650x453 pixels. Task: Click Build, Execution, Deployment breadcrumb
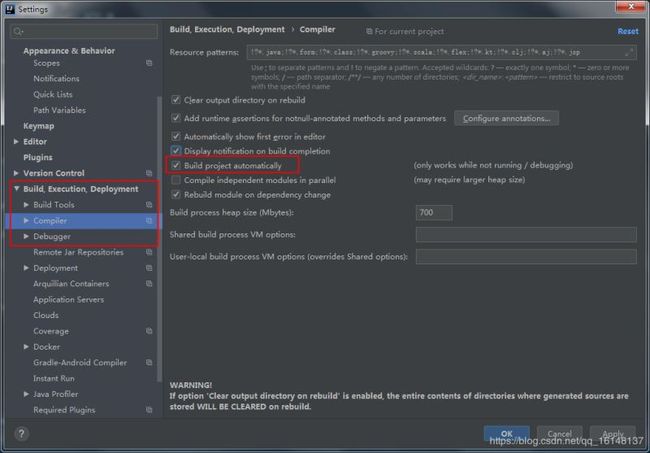tap(227, 29)
